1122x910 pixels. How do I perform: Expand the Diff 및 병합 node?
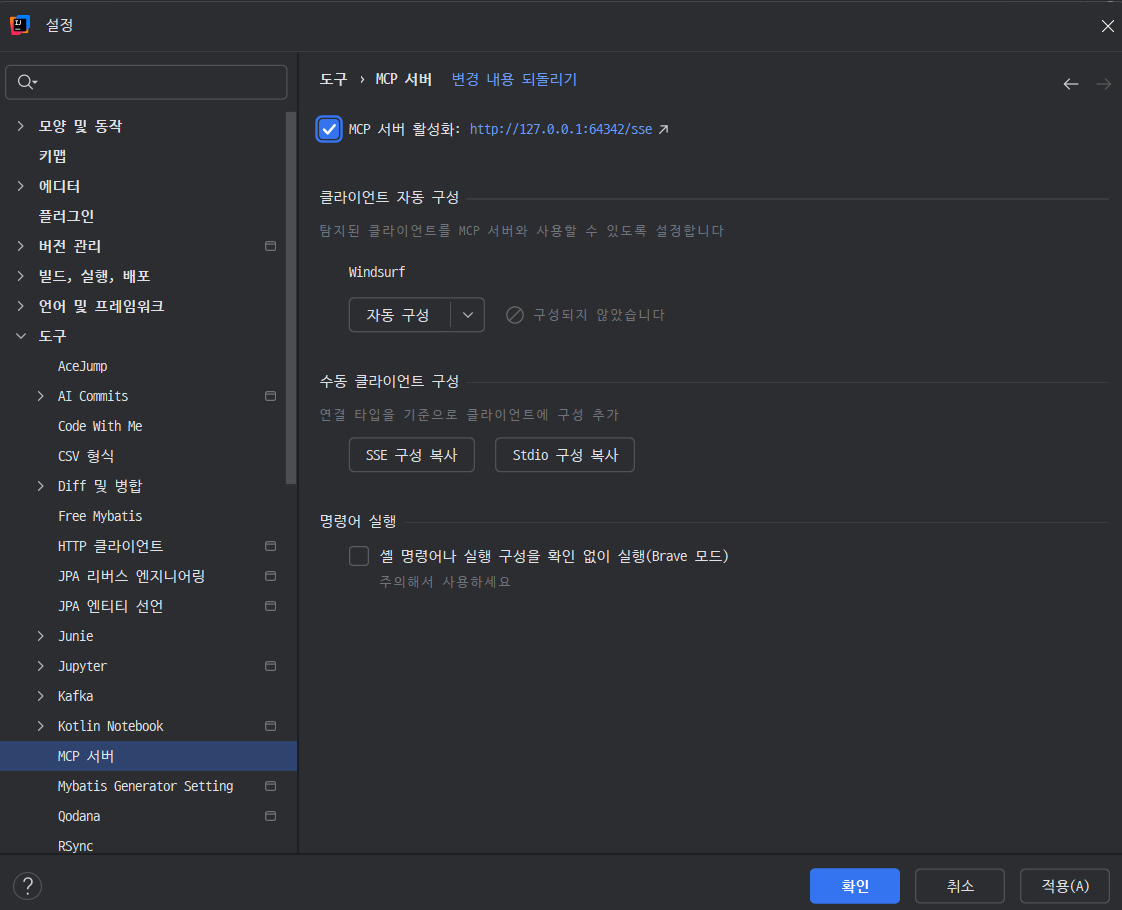coord(41,486)
